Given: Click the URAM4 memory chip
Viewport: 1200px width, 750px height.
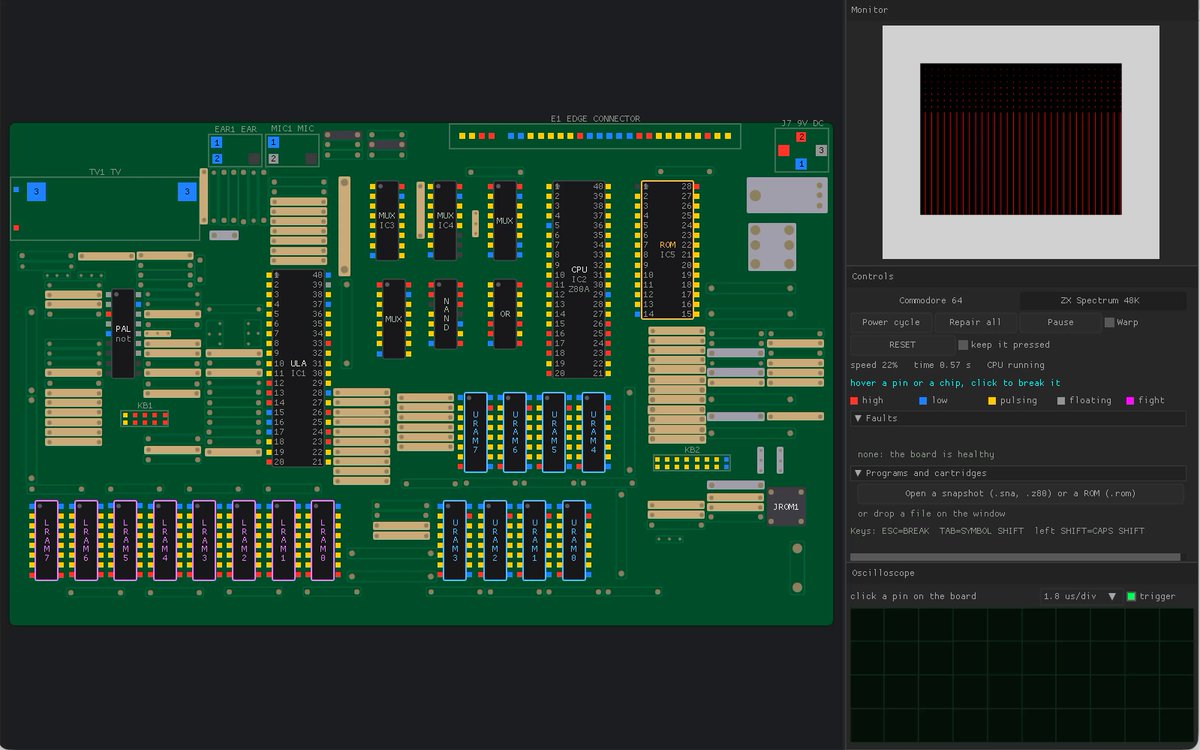Looking at the screenshot, I should (593, 432).
